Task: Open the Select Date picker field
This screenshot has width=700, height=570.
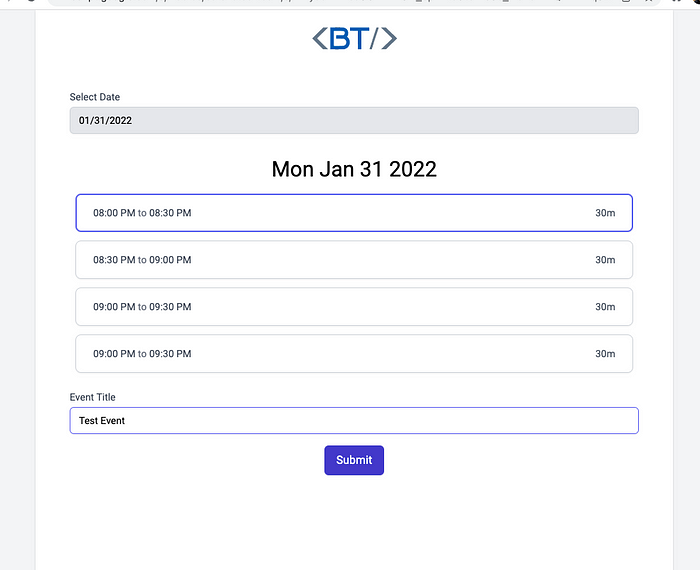Action: (x=354, y=121)
